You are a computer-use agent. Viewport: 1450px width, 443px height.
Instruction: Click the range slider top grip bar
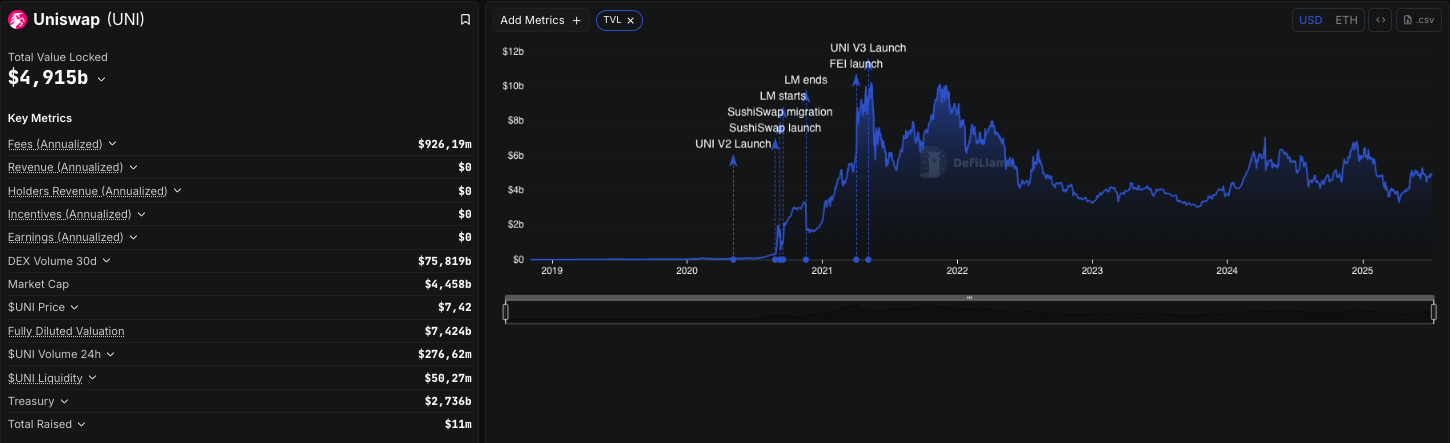coord(969,298)
